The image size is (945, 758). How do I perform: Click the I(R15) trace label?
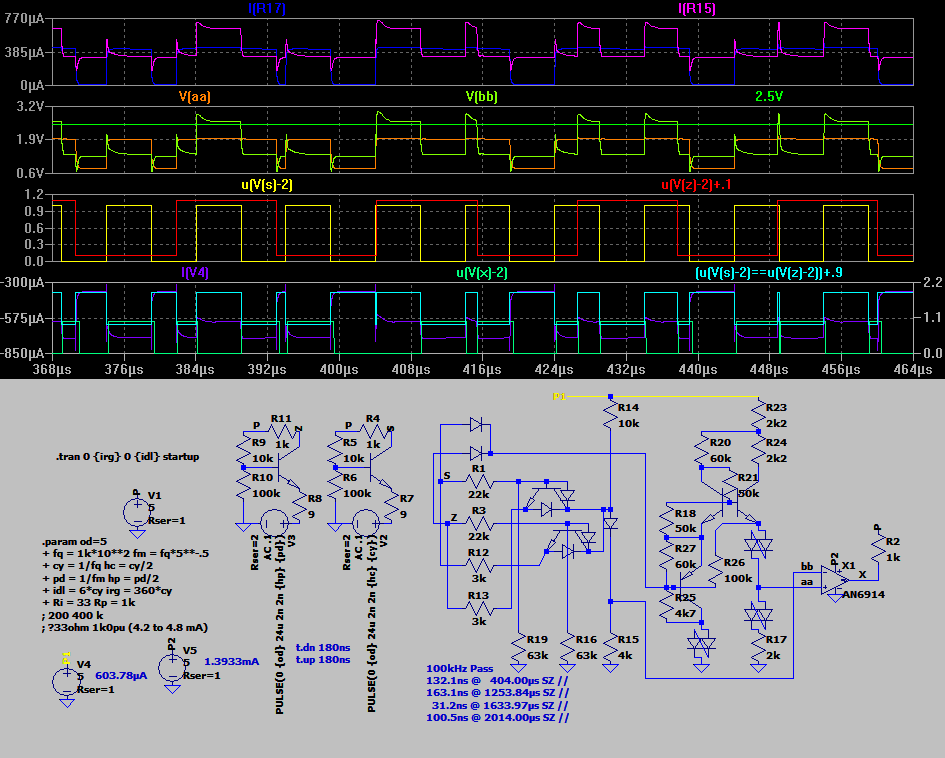[x=697, y=9]
